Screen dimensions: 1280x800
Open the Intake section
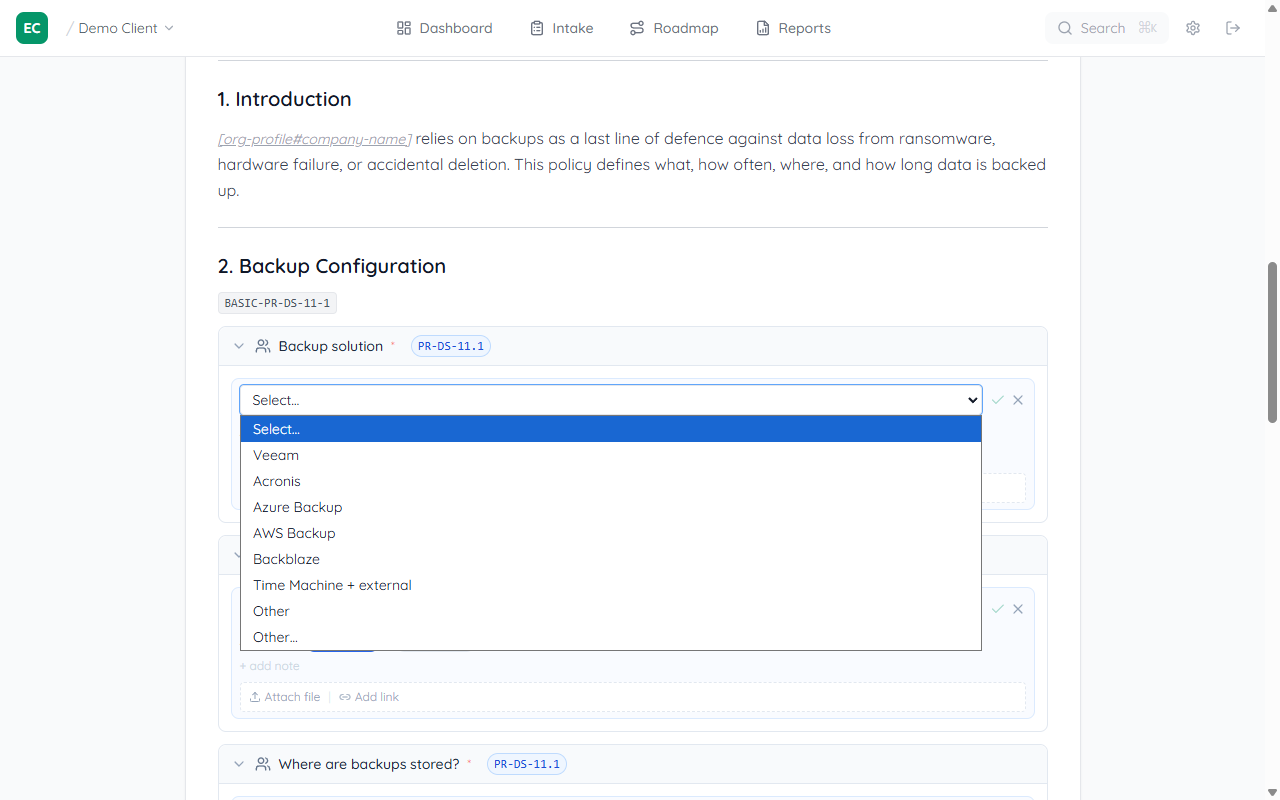(x=561, y=28)
